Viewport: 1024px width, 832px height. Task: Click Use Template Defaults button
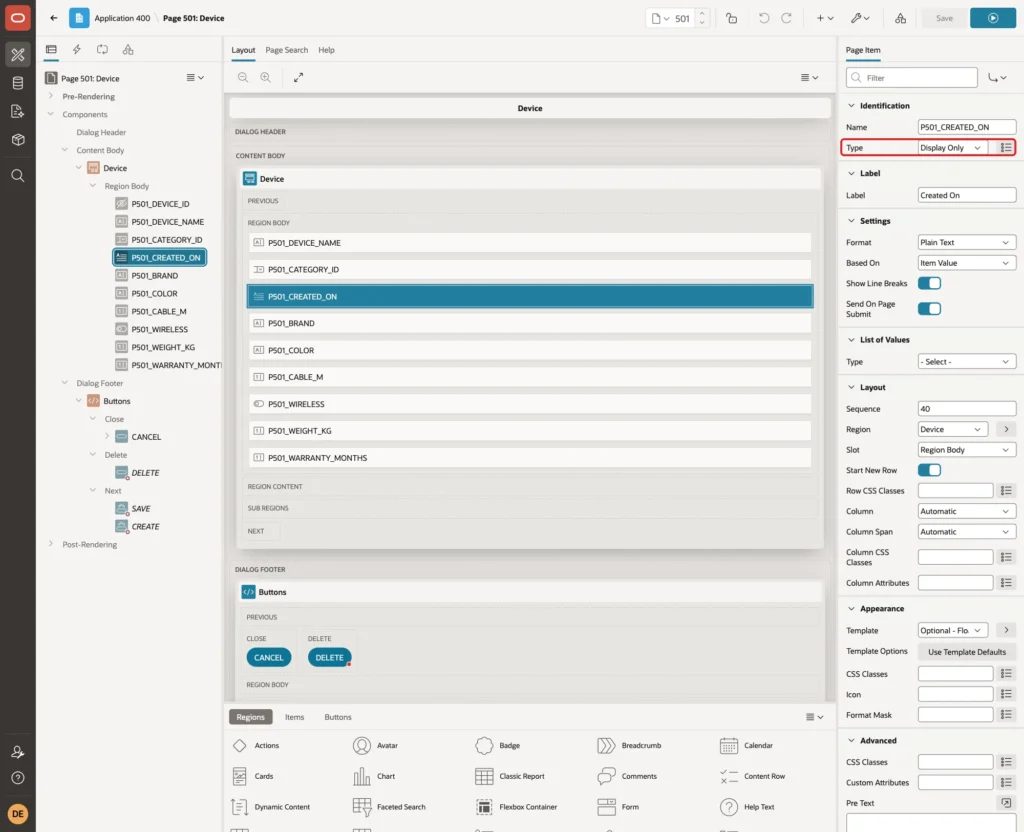(967, 652)
